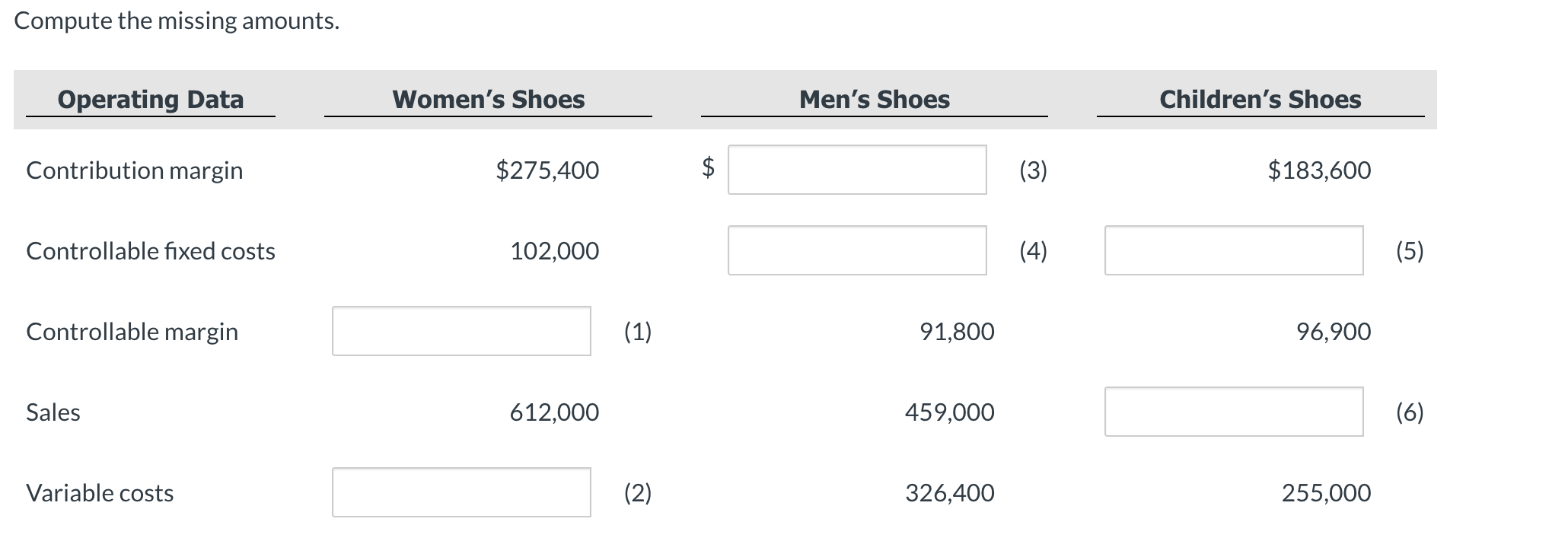Select the Variable costs row label
Image resolution: width=1568 pixels, height=560 pixels.
tap(100, 493)
